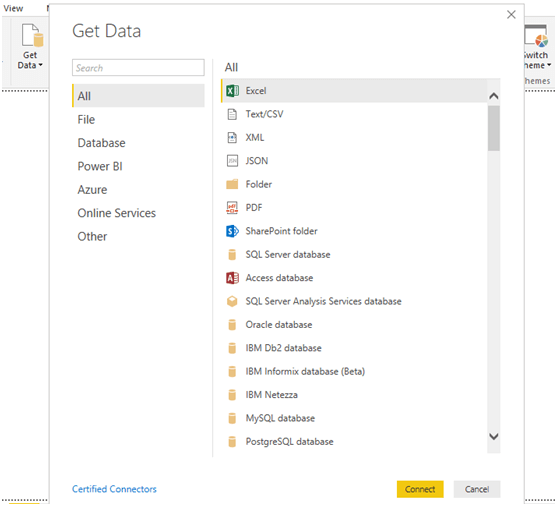Open the Get Data dropdown arrow

point(40,65)
